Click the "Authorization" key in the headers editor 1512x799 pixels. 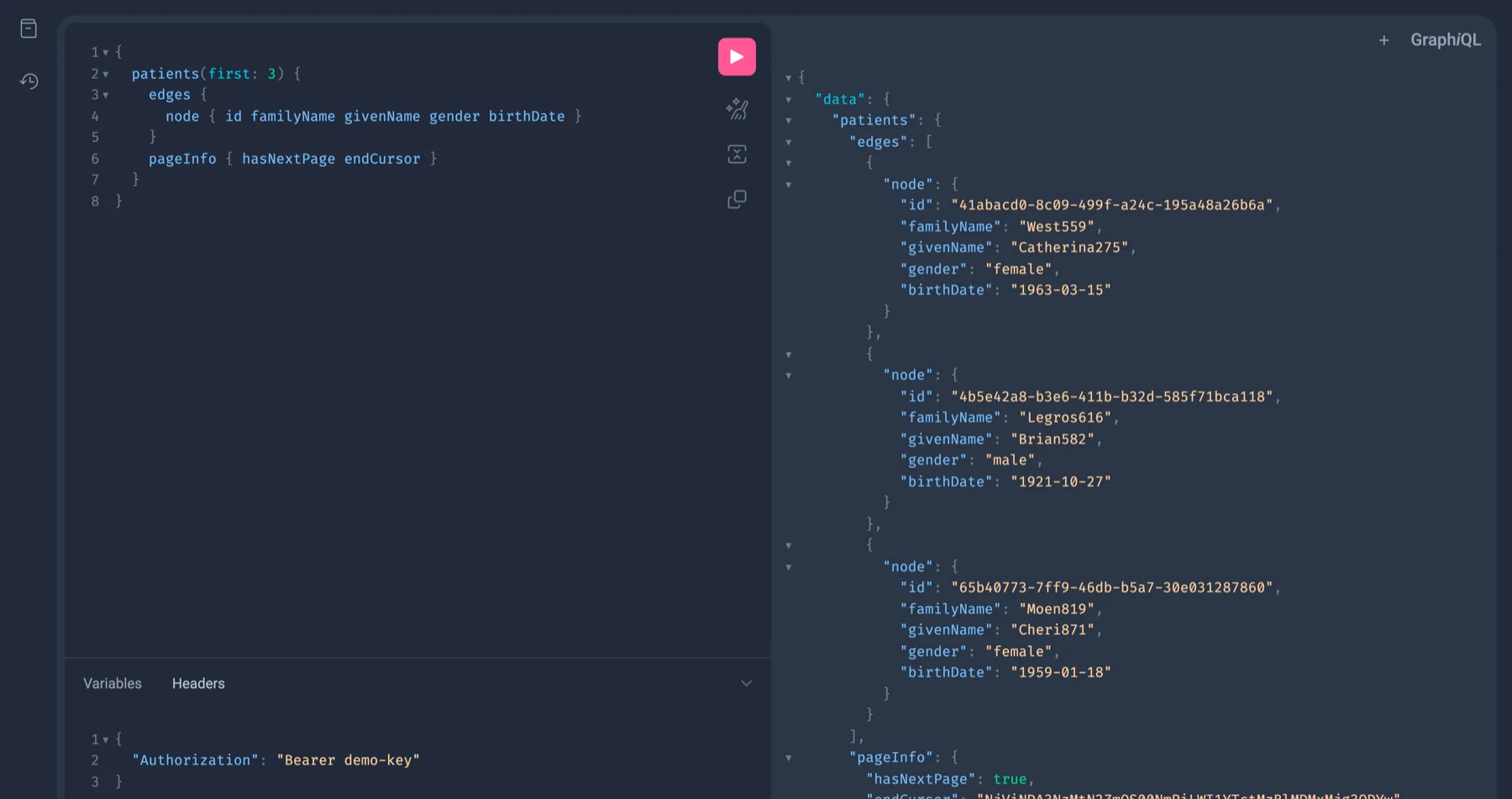point(195,760)
